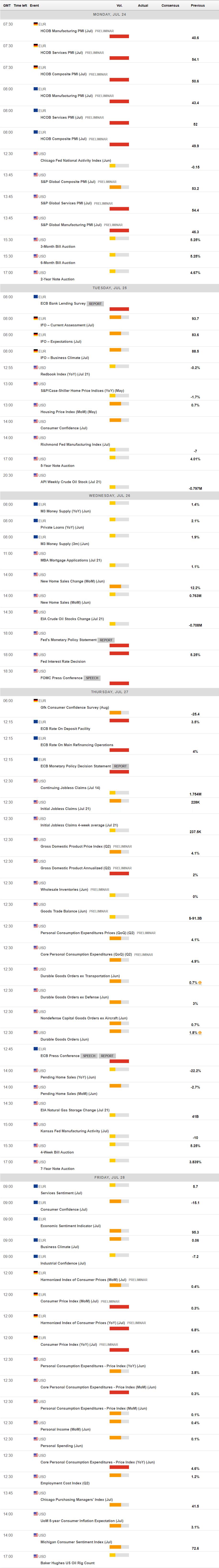Click the REPORT badge on Fed's Monetary Policy Statement
Image resolution: width=219 pixels, height=1568 pixels.
pos(106,640)
